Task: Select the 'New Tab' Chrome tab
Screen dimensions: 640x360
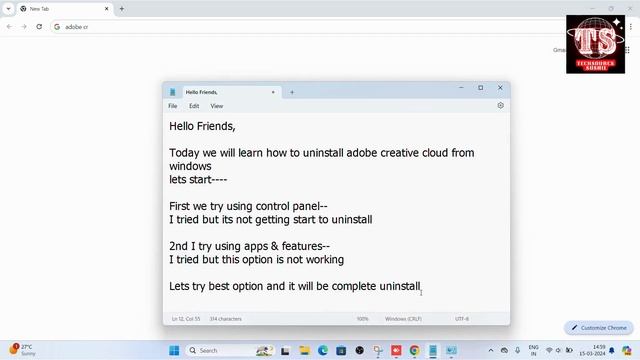Action: click(x=65, y=9)
